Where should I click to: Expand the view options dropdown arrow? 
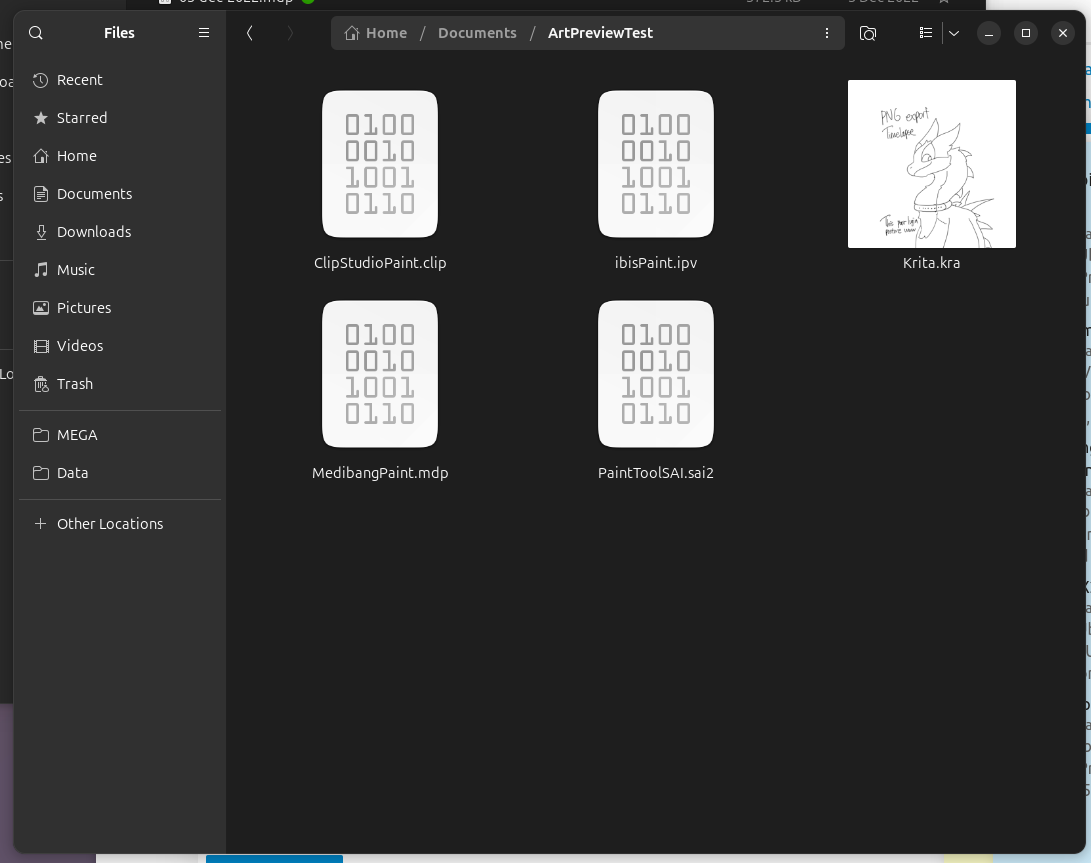click(x=954, y=33)
